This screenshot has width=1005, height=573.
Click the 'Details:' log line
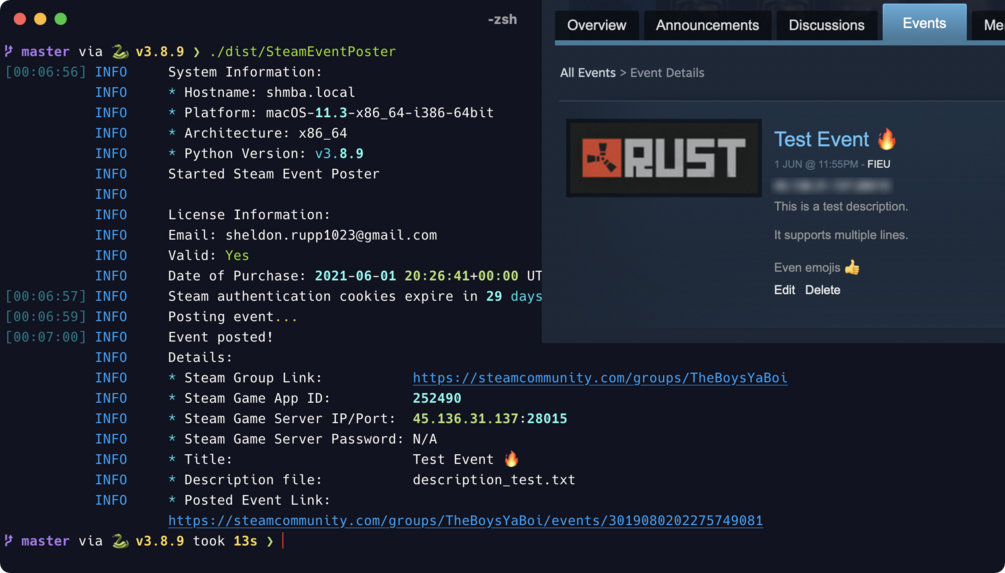[200, 358]
